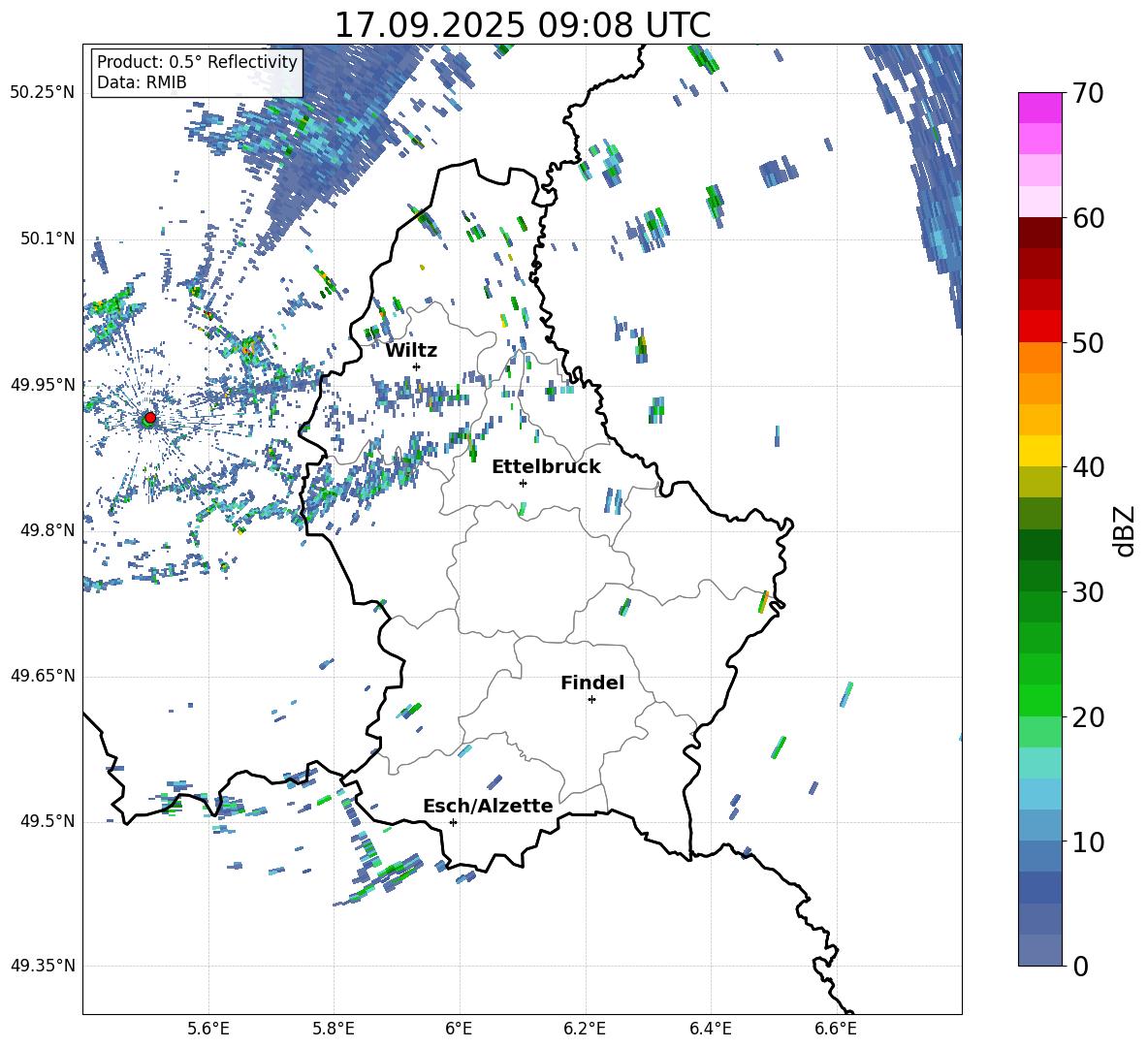This screenshot has height=1048, width=1148.
Task: Click colorbar tick label 50
Action: point(1088,343)
